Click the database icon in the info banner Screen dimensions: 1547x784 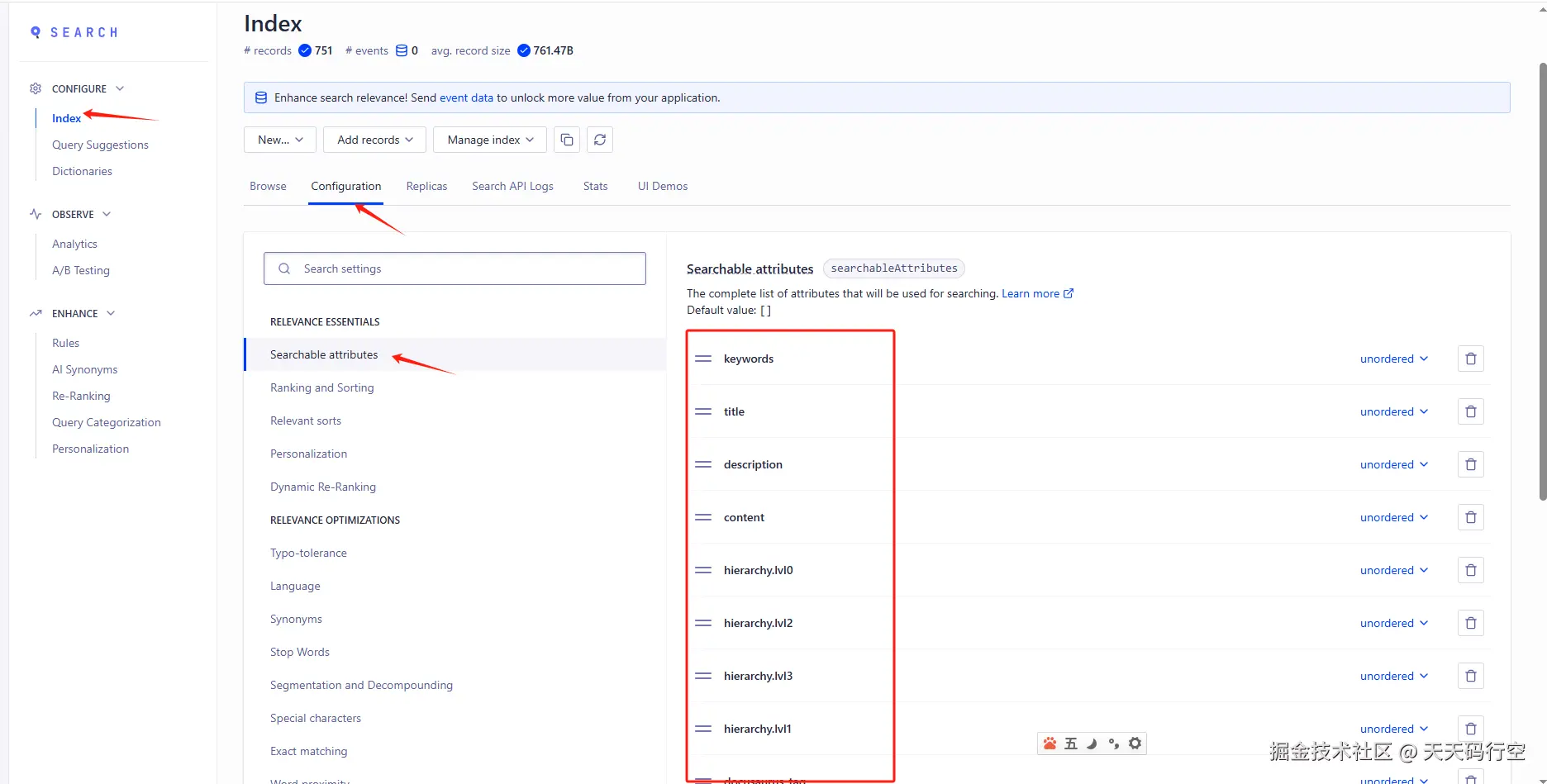261,97
